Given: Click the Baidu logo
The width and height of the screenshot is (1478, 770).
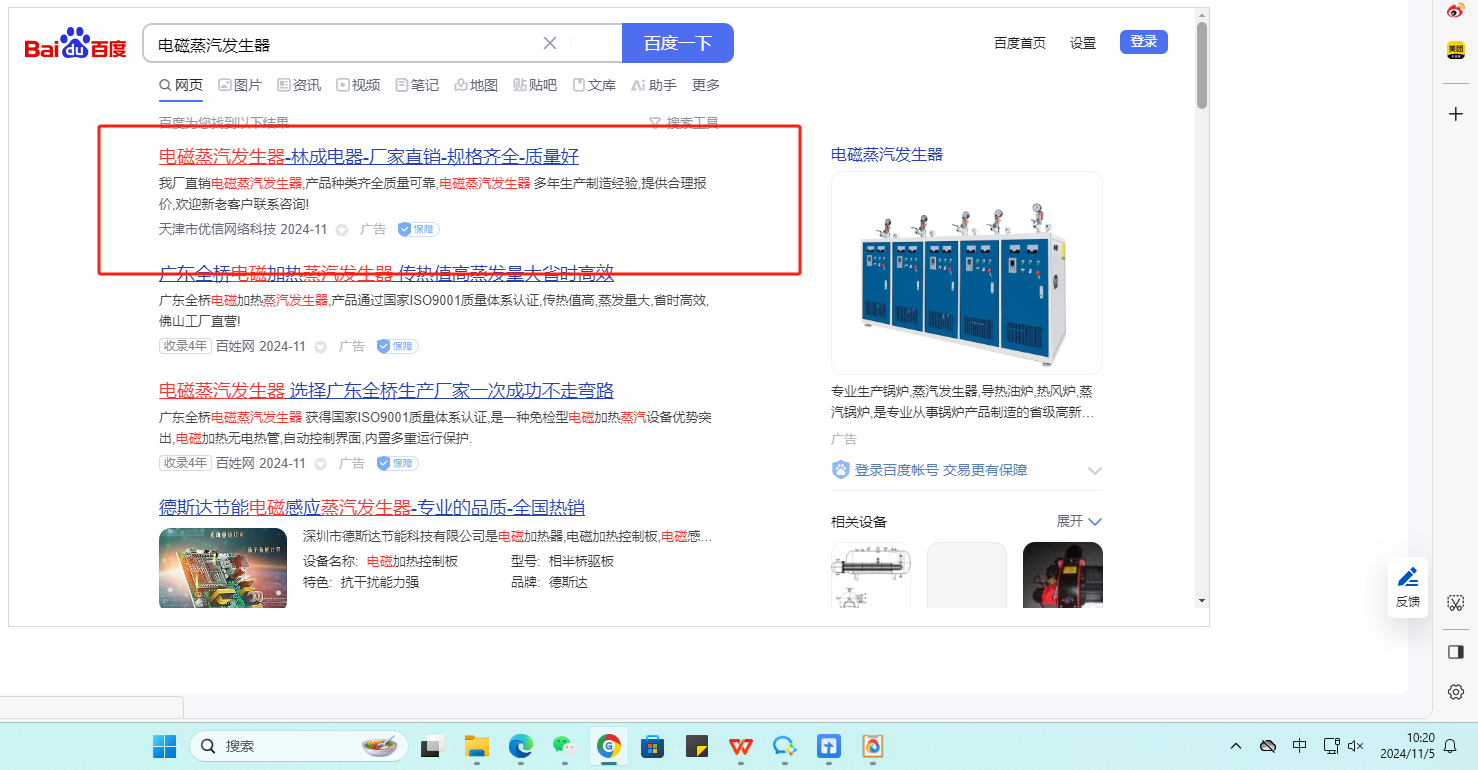Looking at the screenshot, I should (x=76, y=44).
